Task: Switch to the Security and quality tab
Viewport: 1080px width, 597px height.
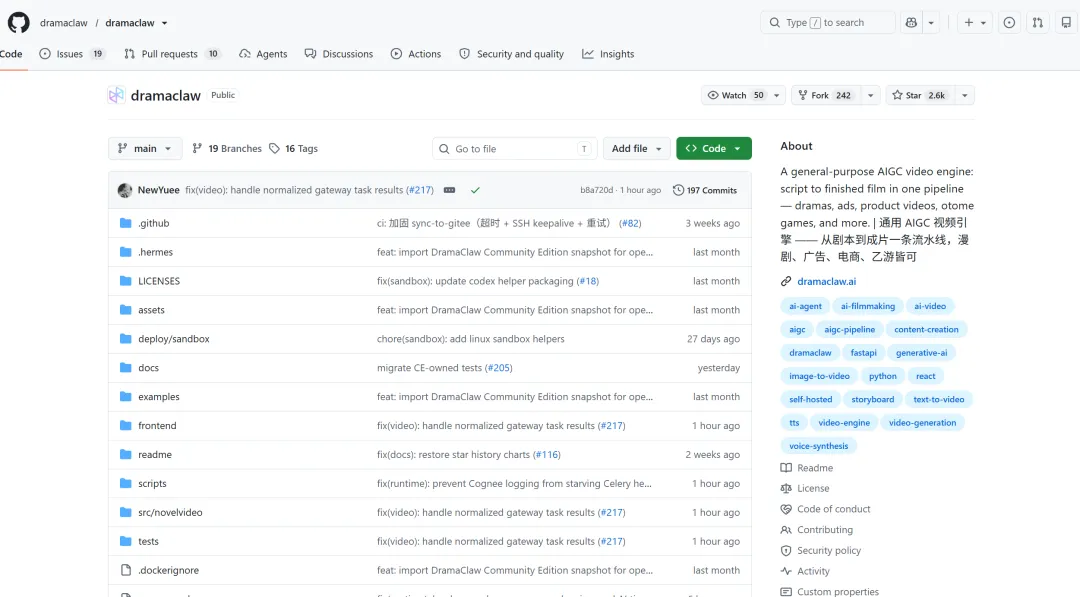Action: click(512, 54)
